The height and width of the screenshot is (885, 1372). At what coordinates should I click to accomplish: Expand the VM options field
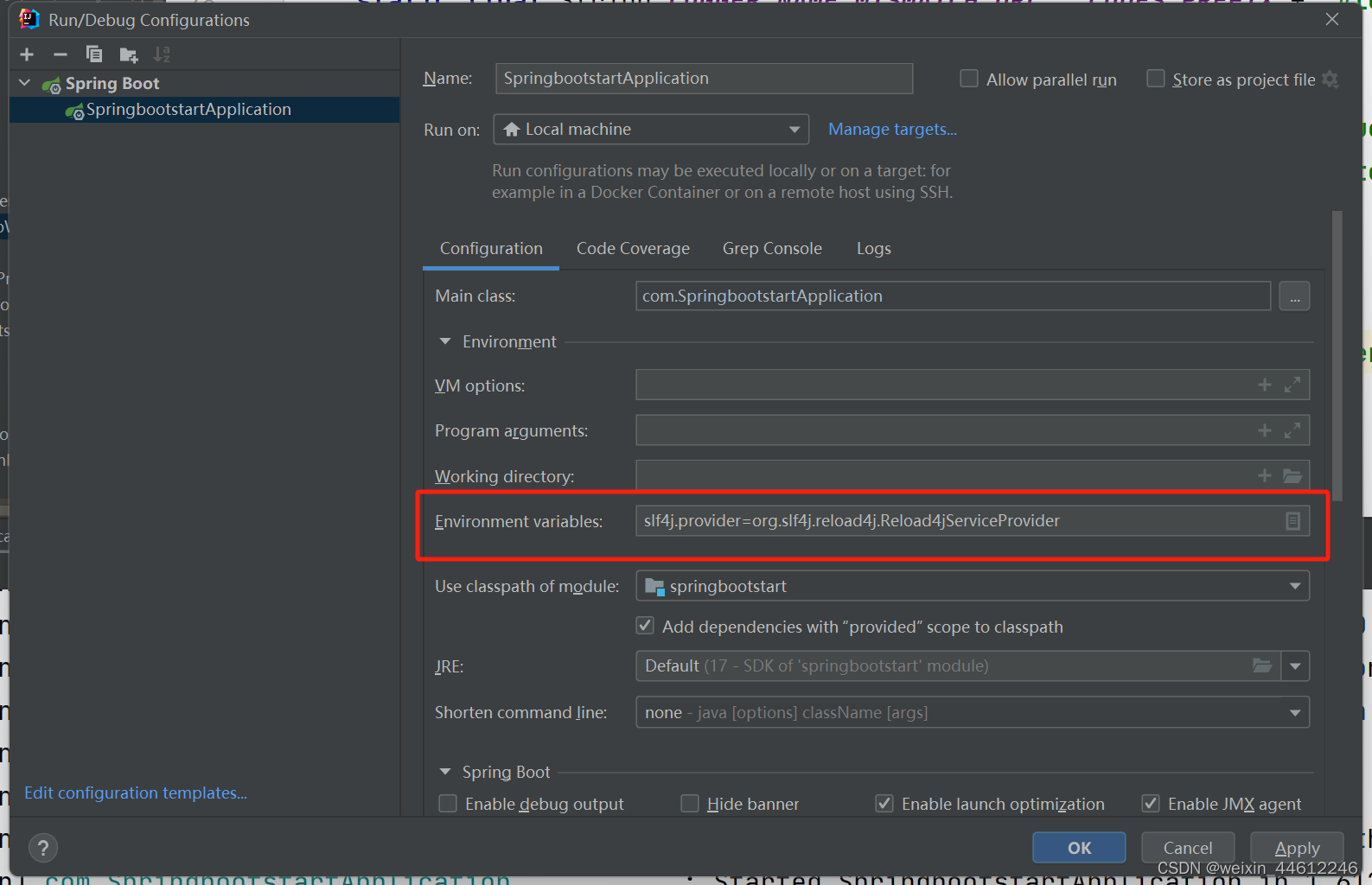(1292, 385)
